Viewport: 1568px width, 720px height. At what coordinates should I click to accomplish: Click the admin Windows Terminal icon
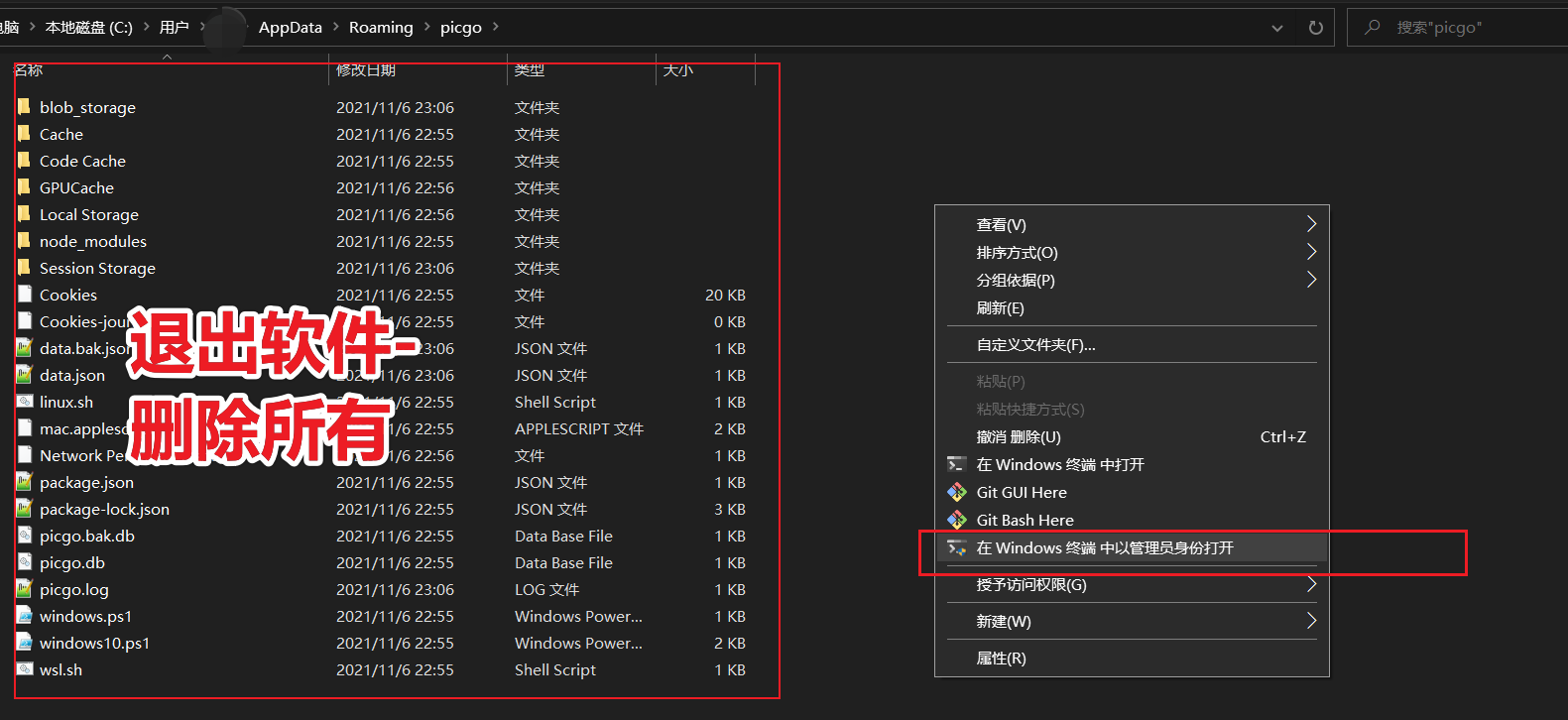pyautogui.click(x=956, y=547)
